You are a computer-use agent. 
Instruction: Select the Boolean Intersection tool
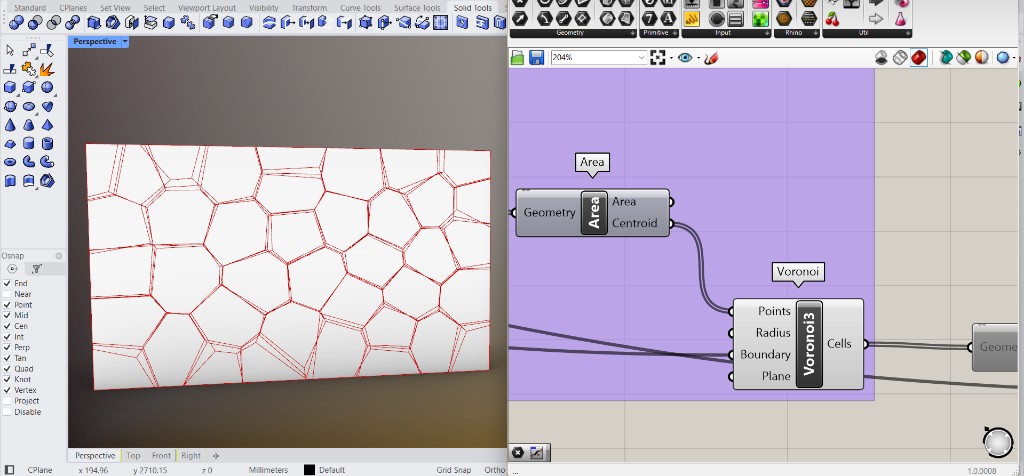click(x=54, y=23)
